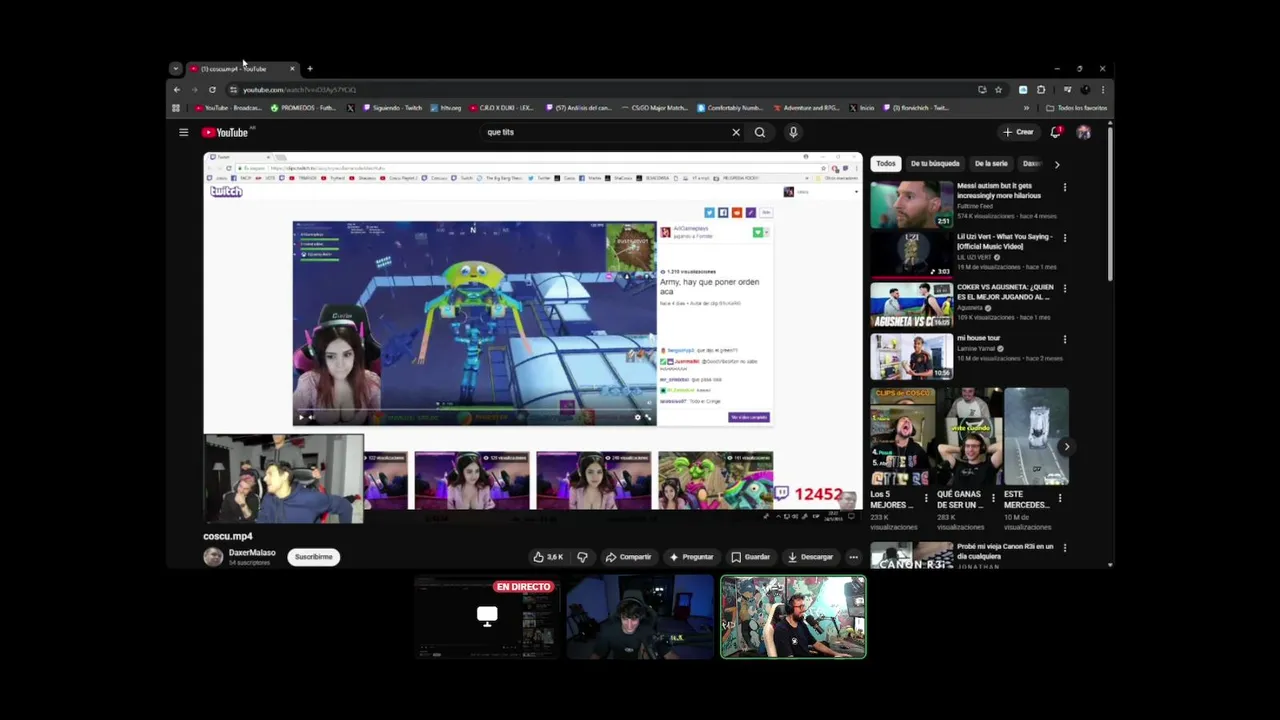Open YouTube Broadcas... bookmark

point(229,108)
